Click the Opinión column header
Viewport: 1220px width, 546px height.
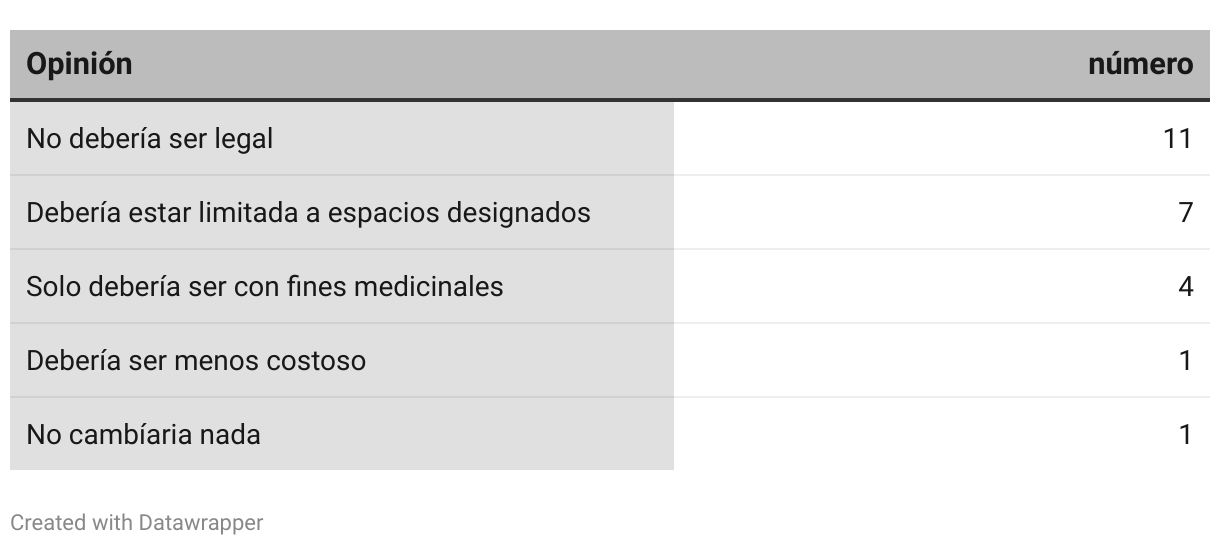click(79, 64)
